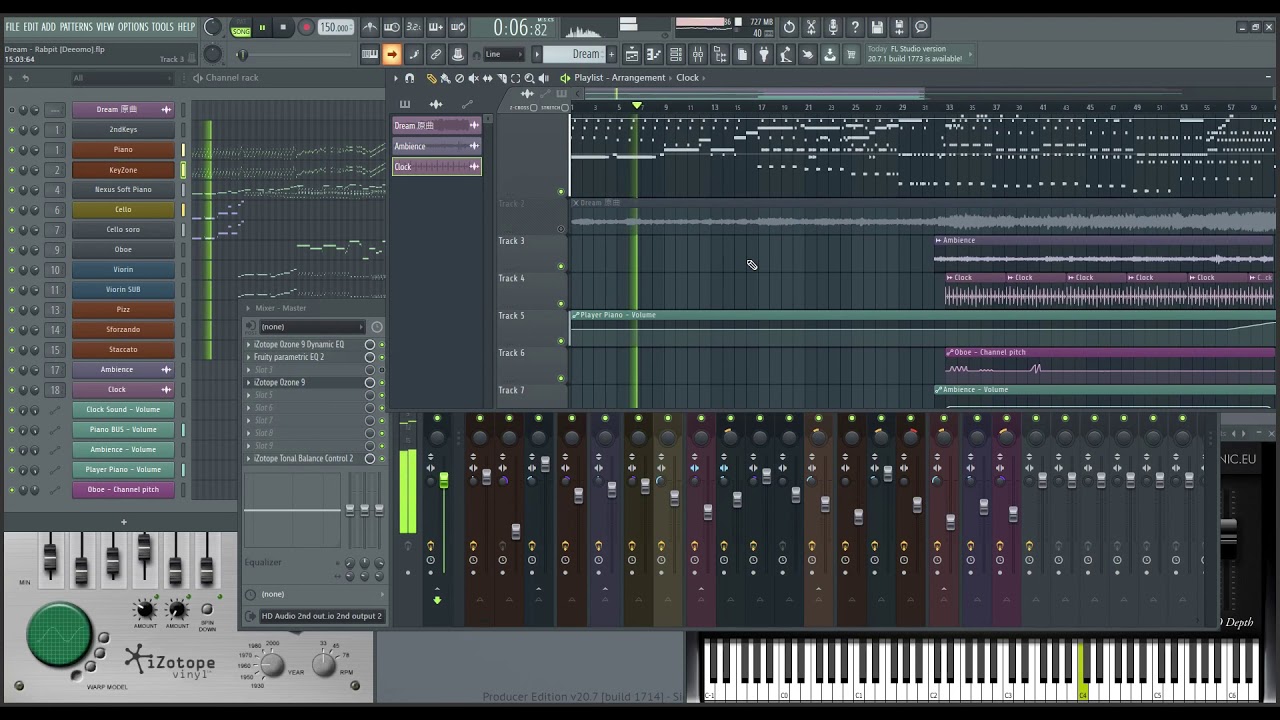Open the Line snap dropdown
The image size is (1280, 720).
505,54
